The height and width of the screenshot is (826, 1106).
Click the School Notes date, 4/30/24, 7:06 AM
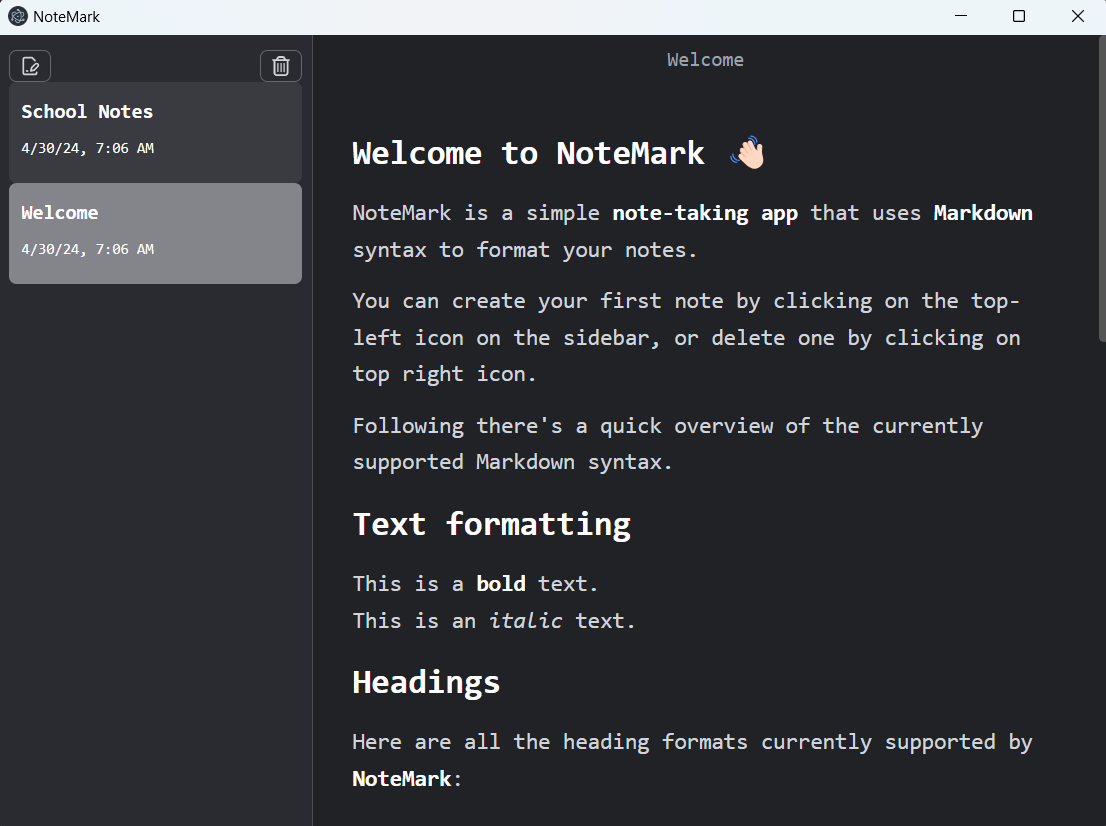pos(87,148)
